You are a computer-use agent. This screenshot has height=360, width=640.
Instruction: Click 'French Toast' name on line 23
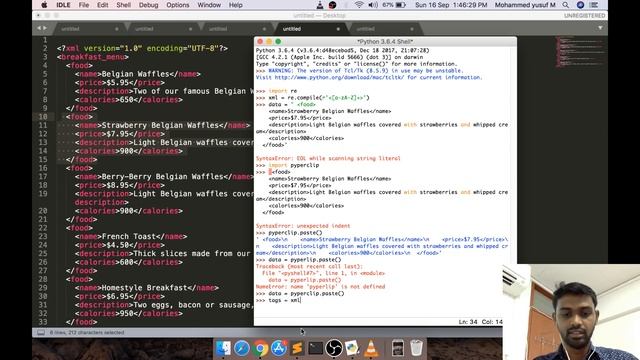[129, 236]
